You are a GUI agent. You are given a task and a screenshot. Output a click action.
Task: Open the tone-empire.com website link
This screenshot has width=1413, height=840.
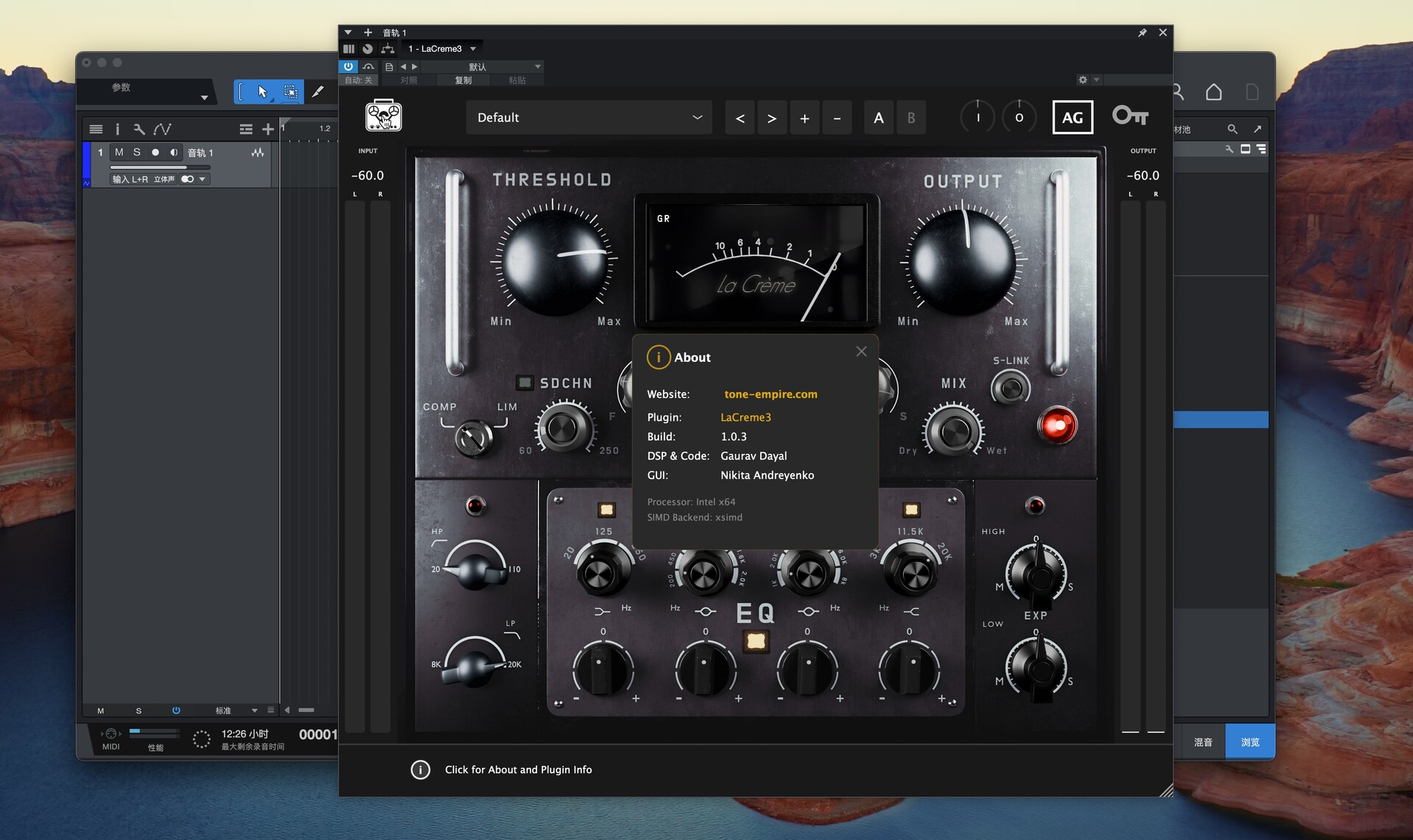[771, 394]
